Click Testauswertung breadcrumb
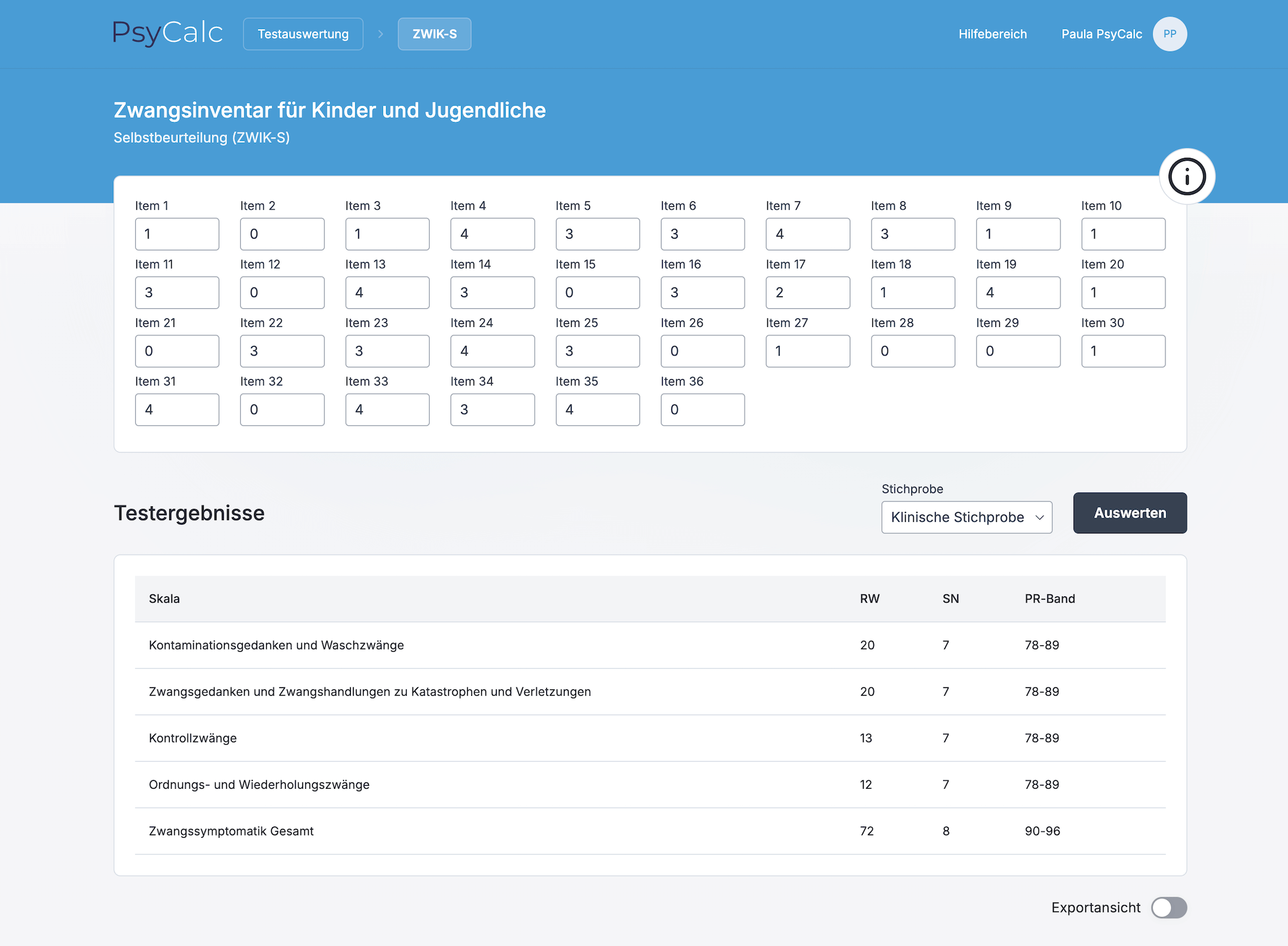 tap(303, 34)
